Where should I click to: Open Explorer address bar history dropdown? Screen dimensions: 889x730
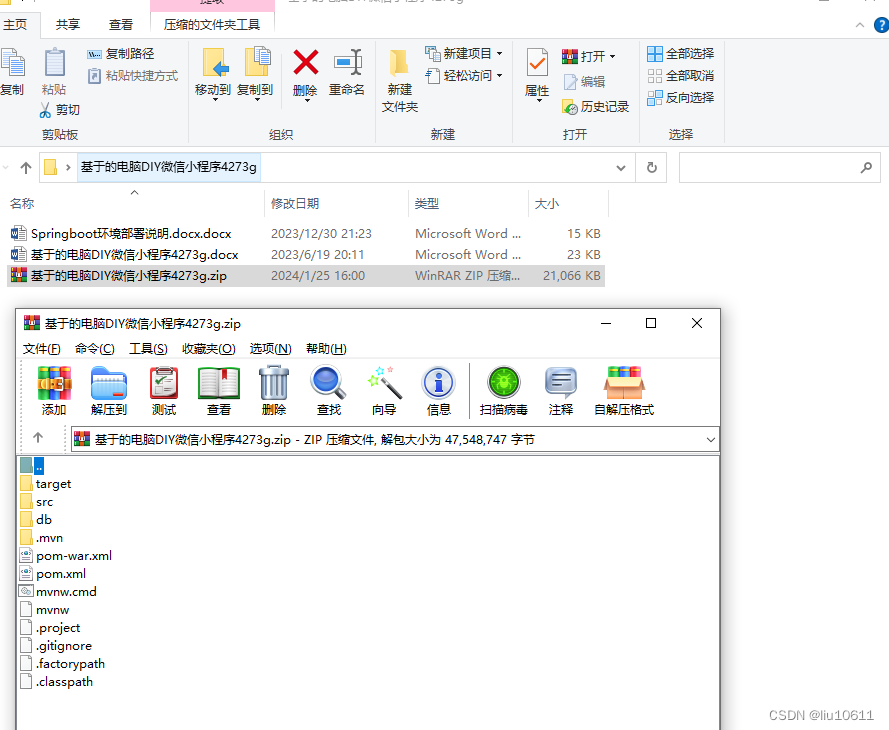[x=621, y=168]
